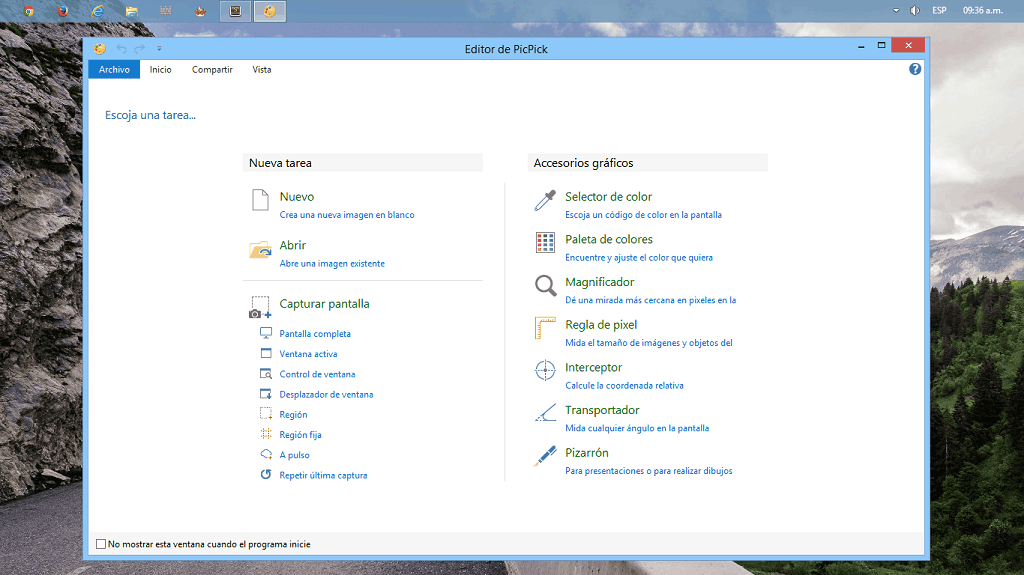The height and width of the screenshot is (575, 1024).
Task: Click the Región dashed rectangle icon
Action: tap(266, 414)
